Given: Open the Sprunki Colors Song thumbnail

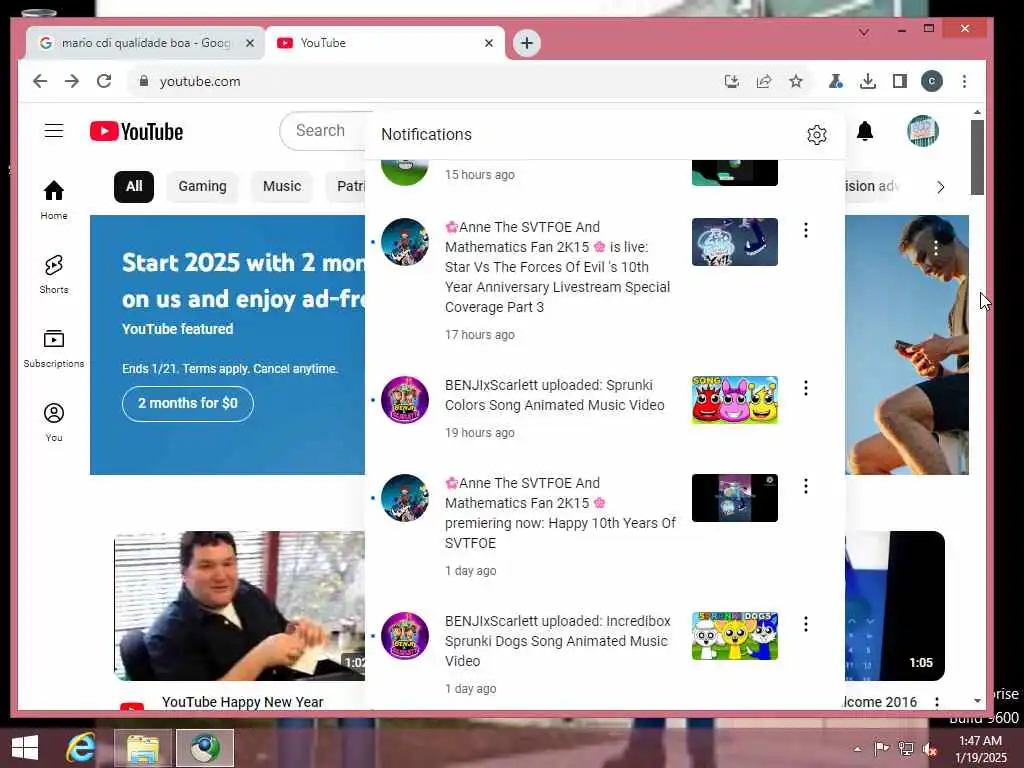Looking at the screenshot, I should pyautogui.click(x=735, y=400).
